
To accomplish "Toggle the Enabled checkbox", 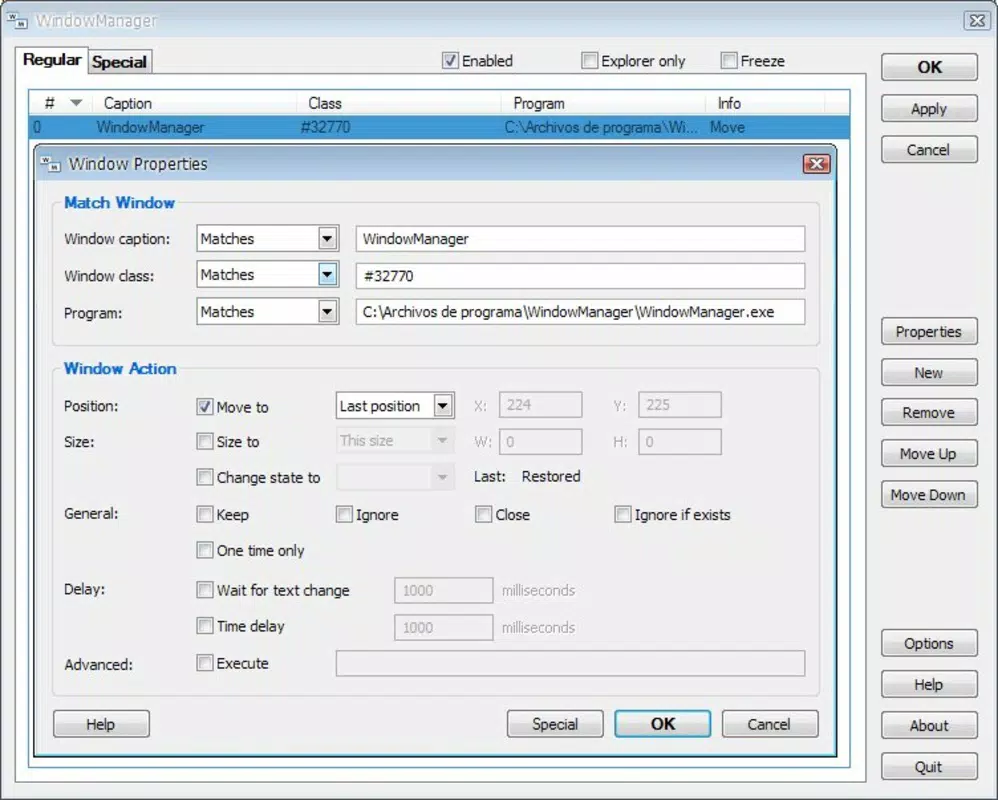I will coord(450,60).
